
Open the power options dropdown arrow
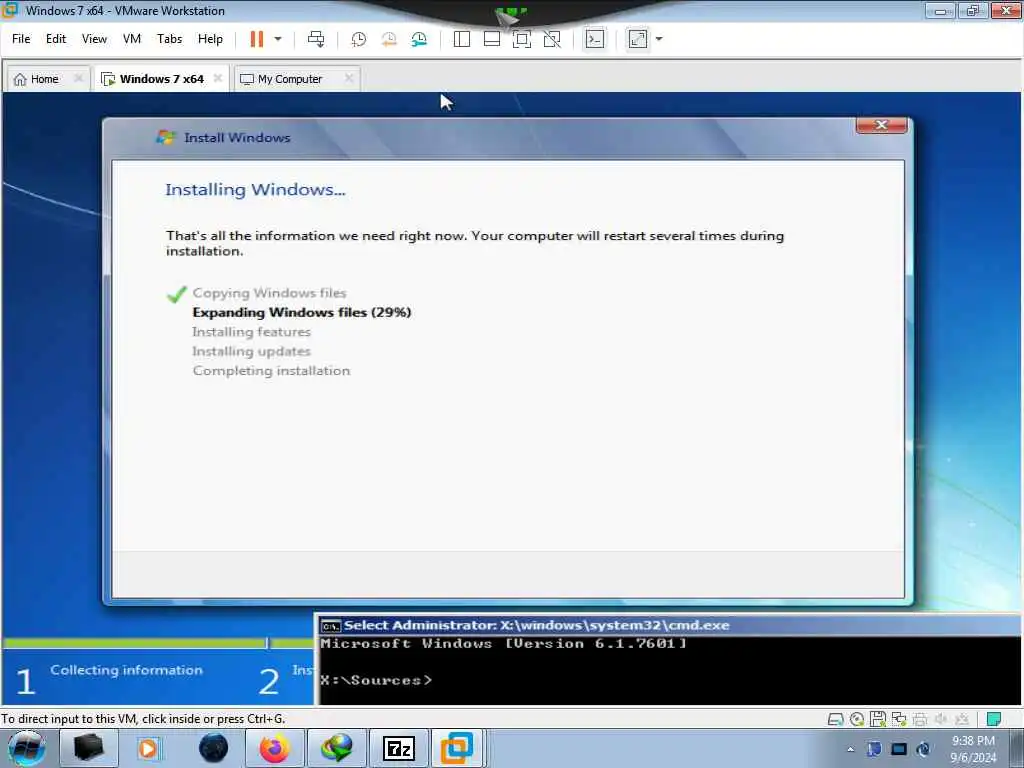point(278,39)
